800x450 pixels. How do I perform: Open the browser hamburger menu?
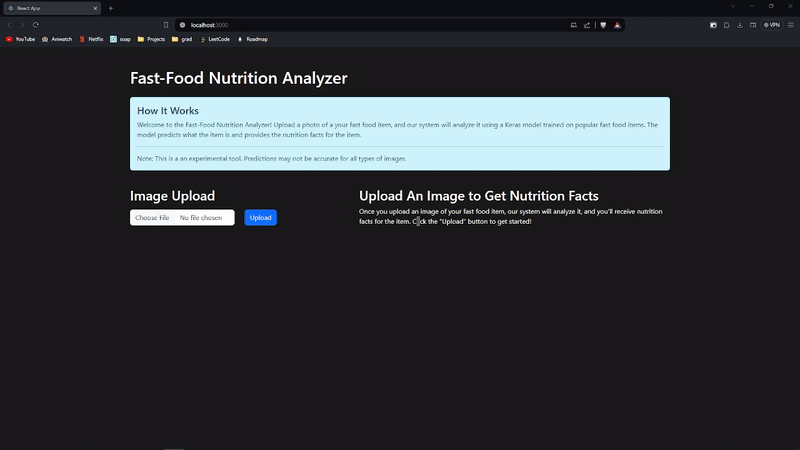791,25
